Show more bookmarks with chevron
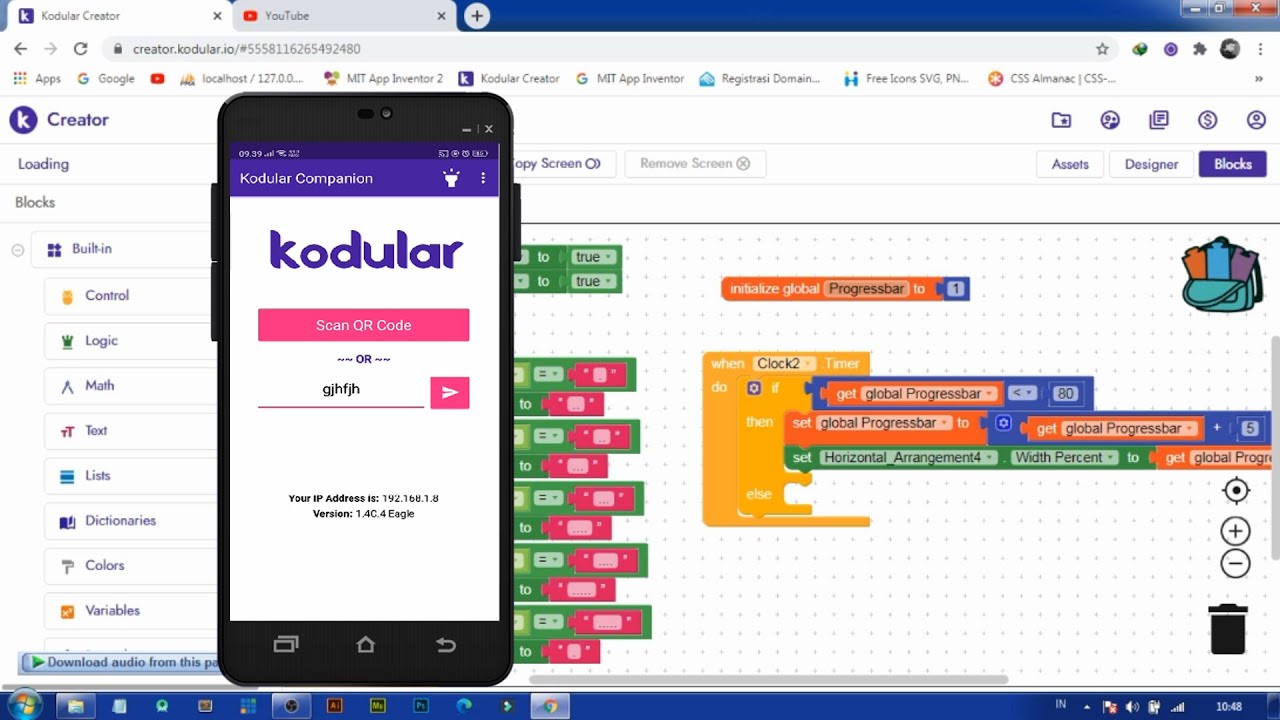The width and height of the screenshot is (1280, 720). 1259,78
